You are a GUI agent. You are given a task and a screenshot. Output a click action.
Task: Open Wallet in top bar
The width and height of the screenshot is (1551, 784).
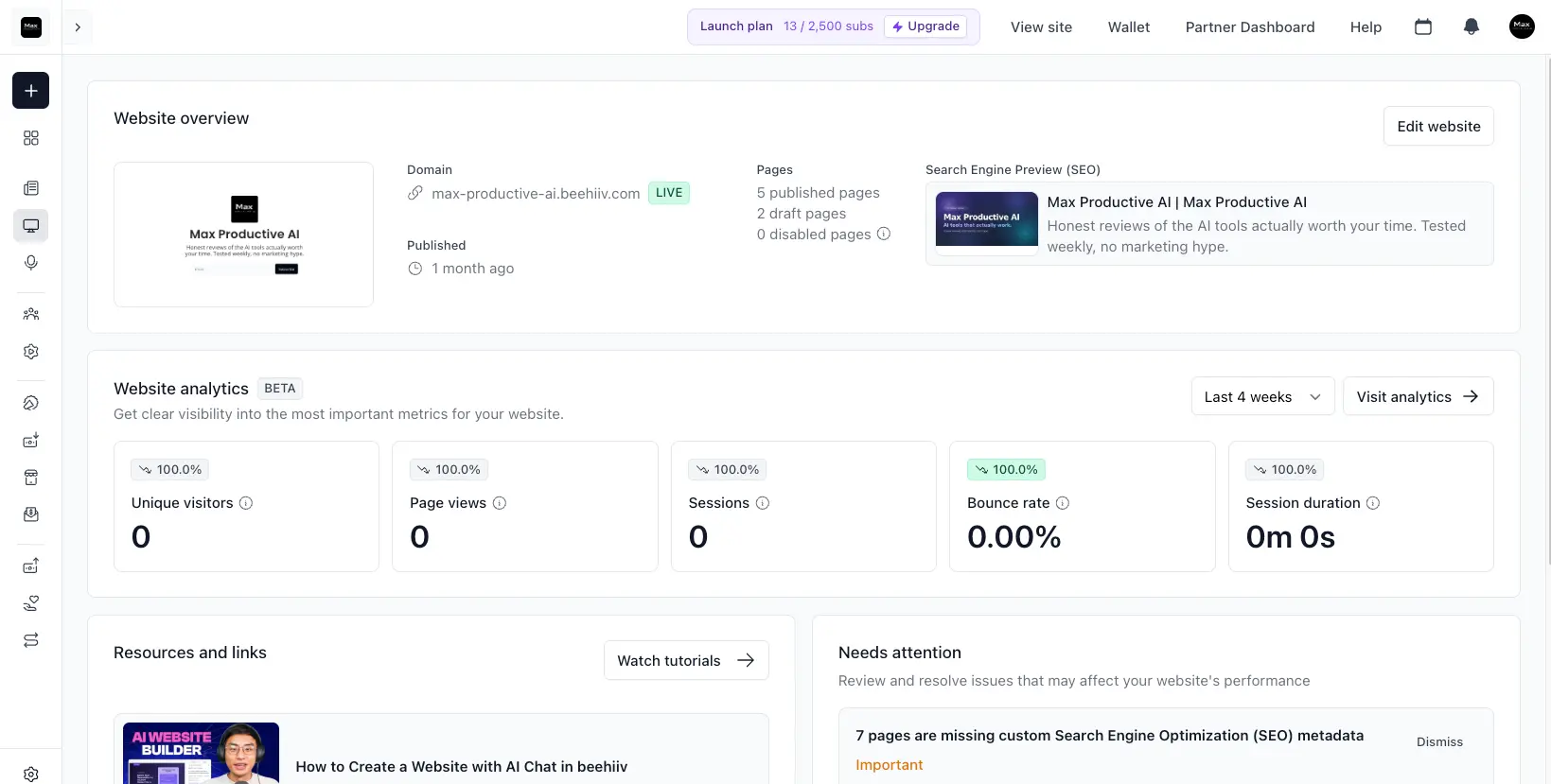(x=1129, y=27)
